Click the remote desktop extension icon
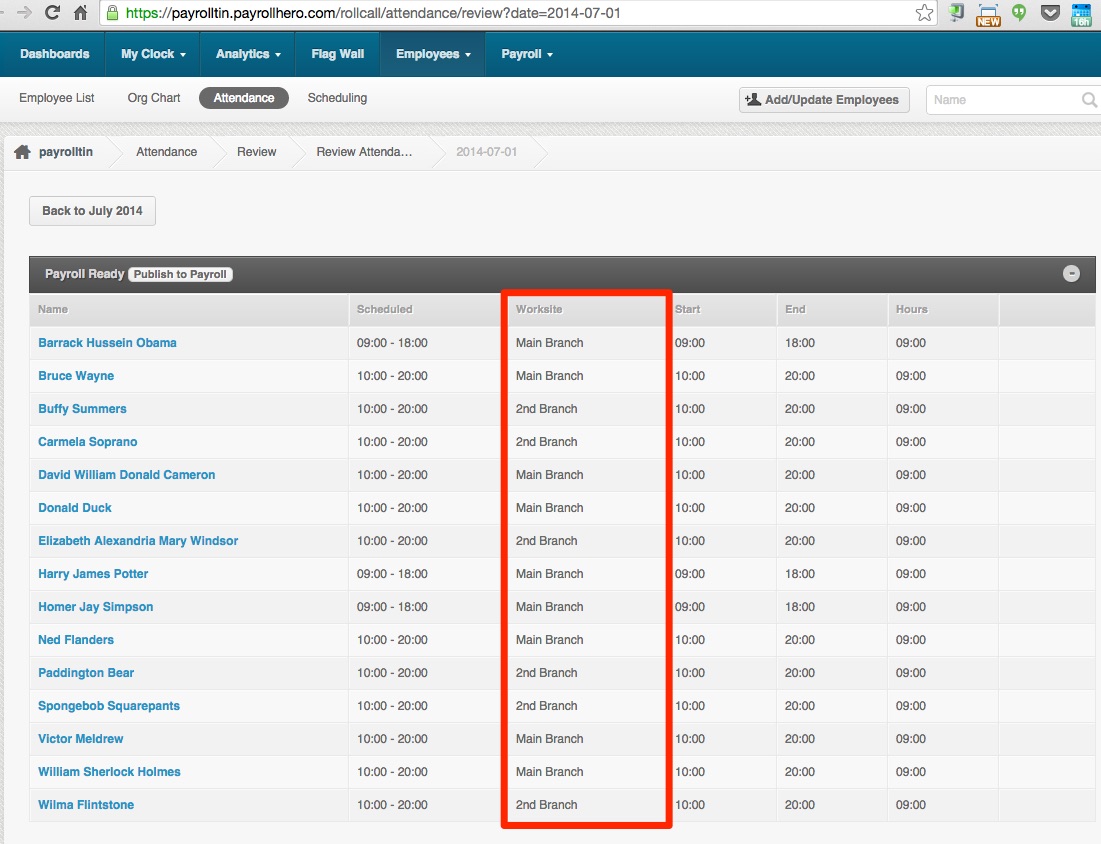The width and height of the screenshot is (1101, 844). point(955,14)
